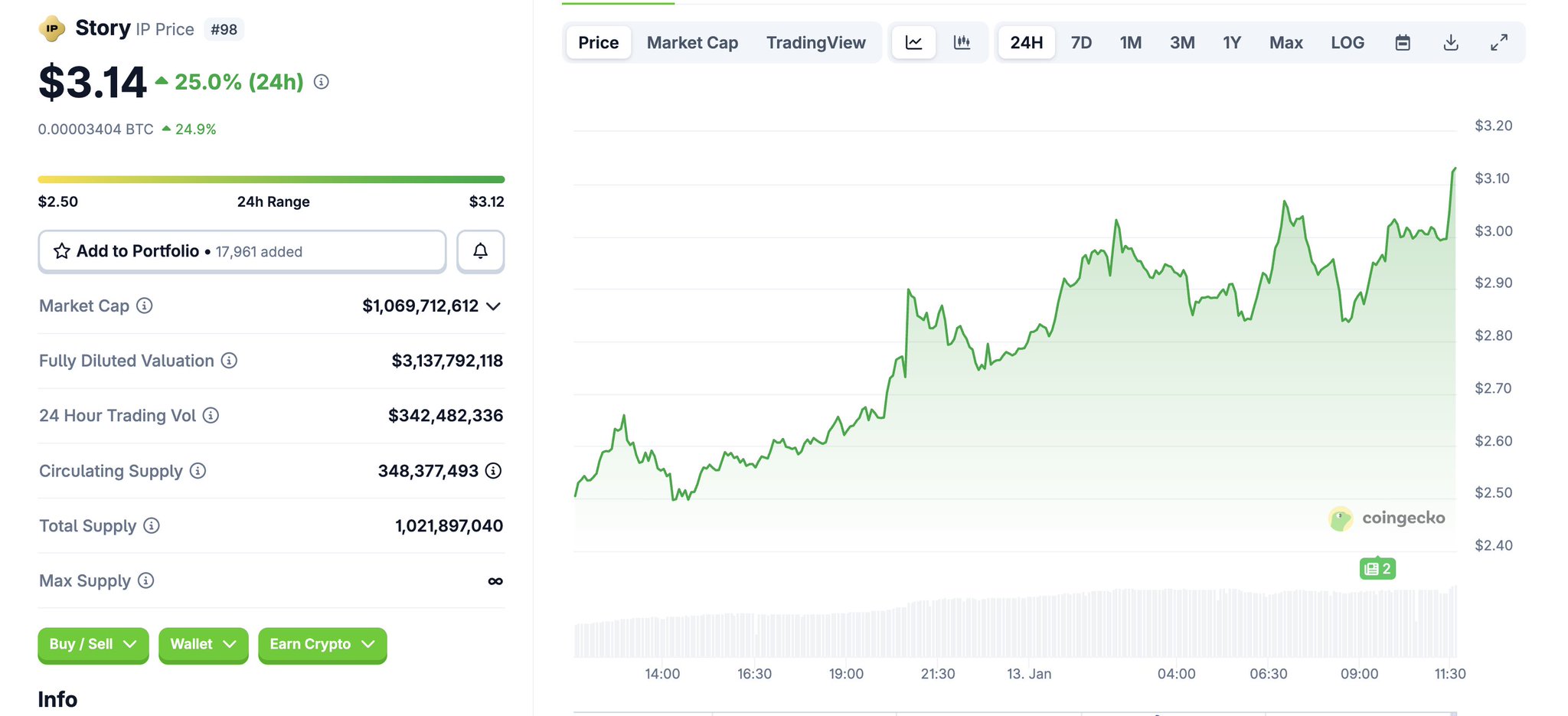Image resolution: width=1568 pixels, height=716 pixels.
Task: Expand the Market Cap chevron
Action: [494, 306]
